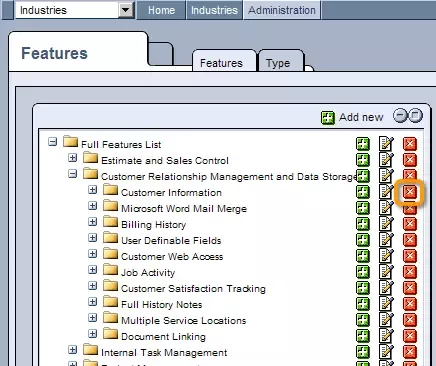Click the Add new button
Image resolution: width=436 pixels, height=366 pixels.
352,117
